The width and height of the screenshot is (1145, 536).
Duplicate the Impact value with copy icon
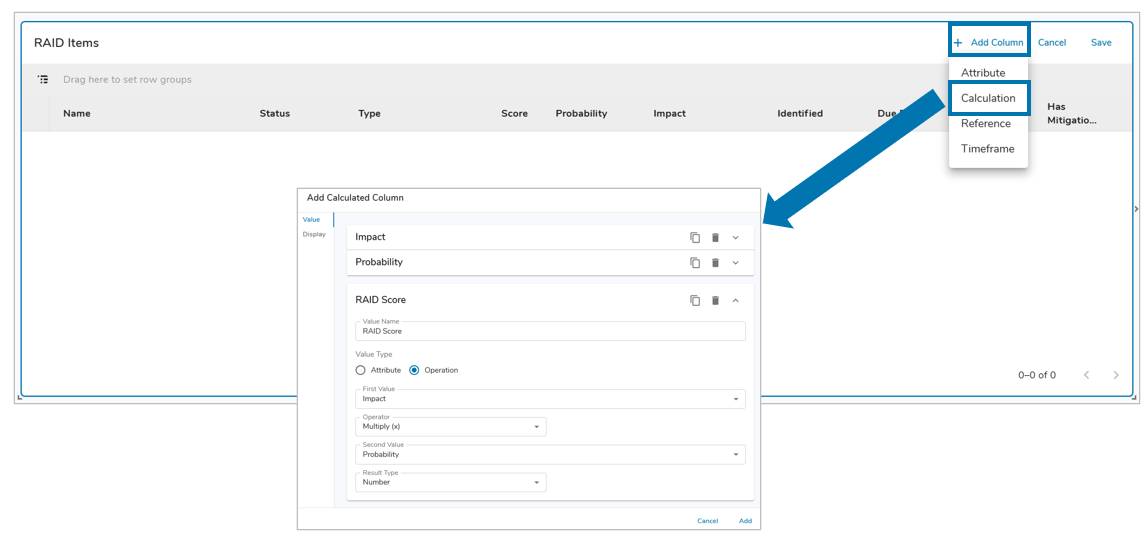[695, 237]
